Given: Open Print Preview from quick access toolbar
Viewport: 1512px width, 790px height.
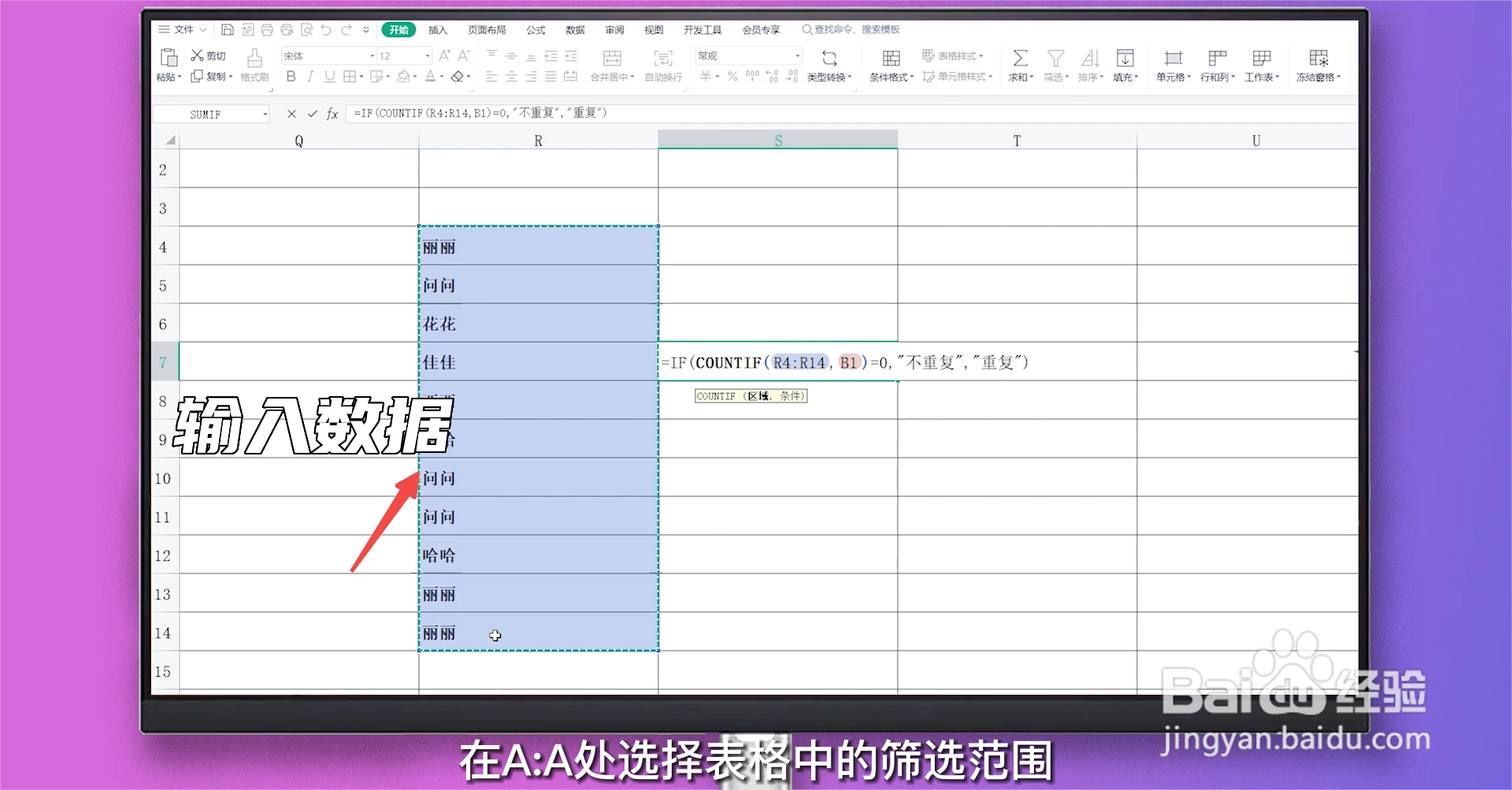Looking at the screenshot, I should 306,30.
